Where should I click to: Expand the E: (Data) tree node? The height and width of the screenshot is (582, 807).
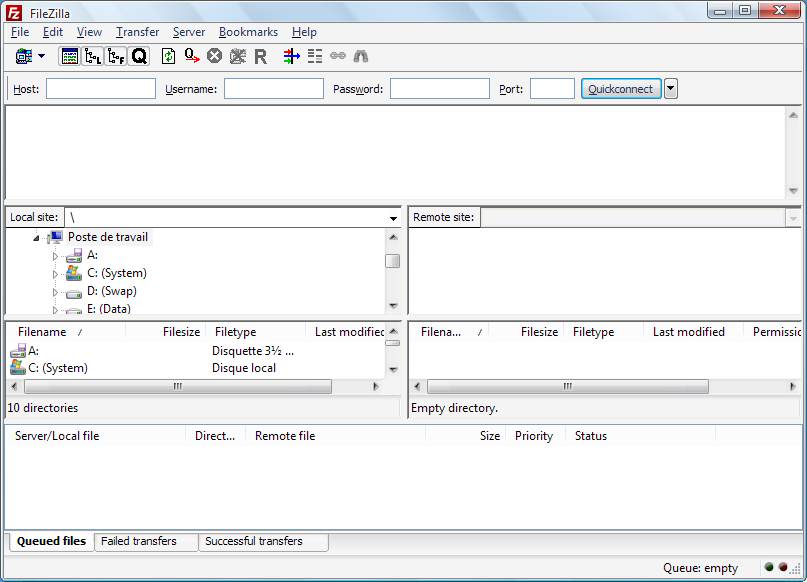click(55, 310)
